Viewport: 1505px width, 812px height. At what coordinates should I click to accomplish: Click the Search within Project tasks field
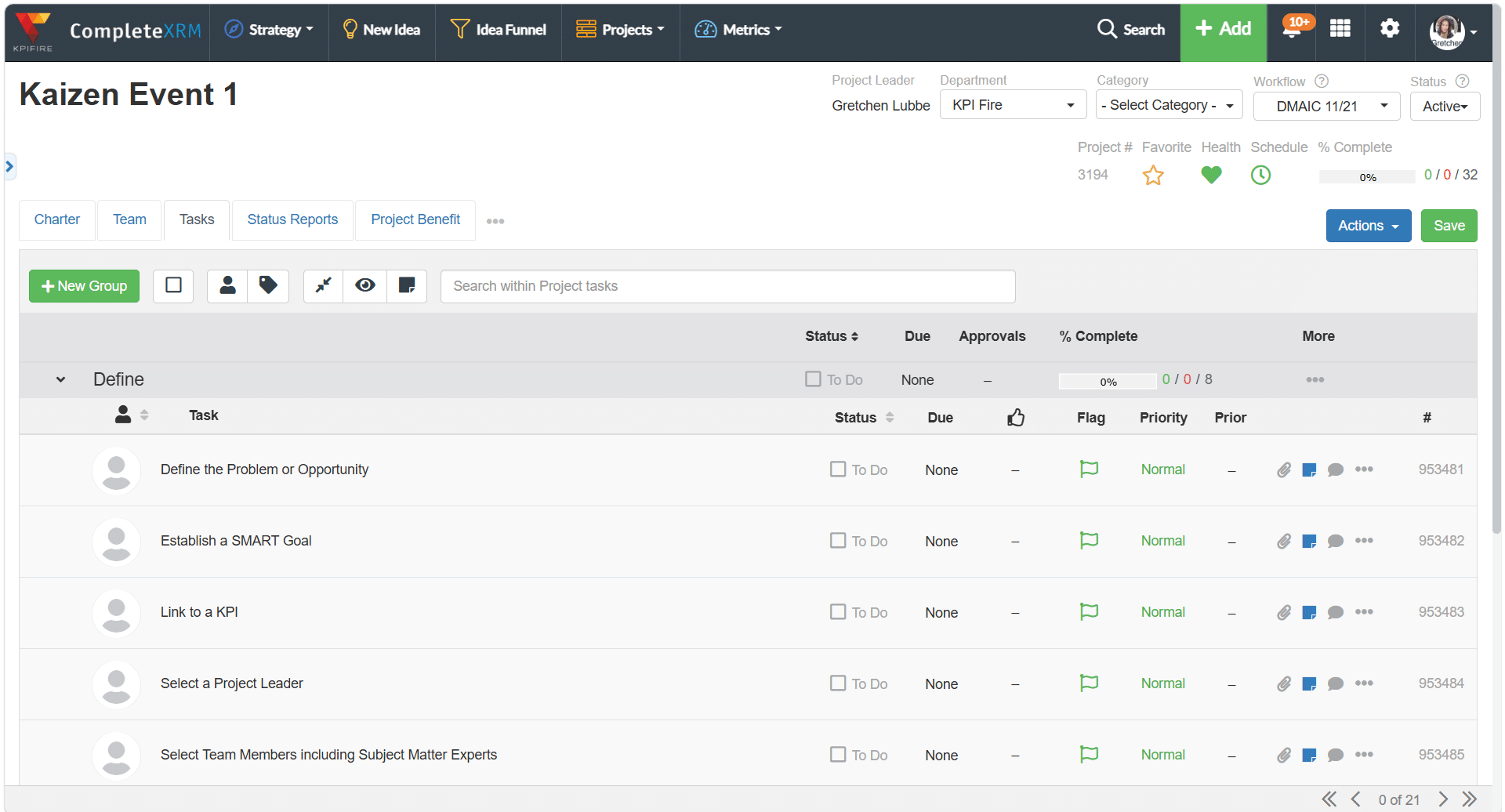click(x=727, y=286)
